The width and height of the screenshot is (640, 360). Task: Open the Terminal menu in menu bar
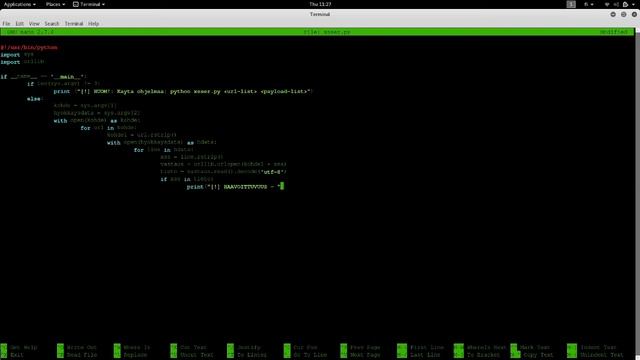pos(74,24)
